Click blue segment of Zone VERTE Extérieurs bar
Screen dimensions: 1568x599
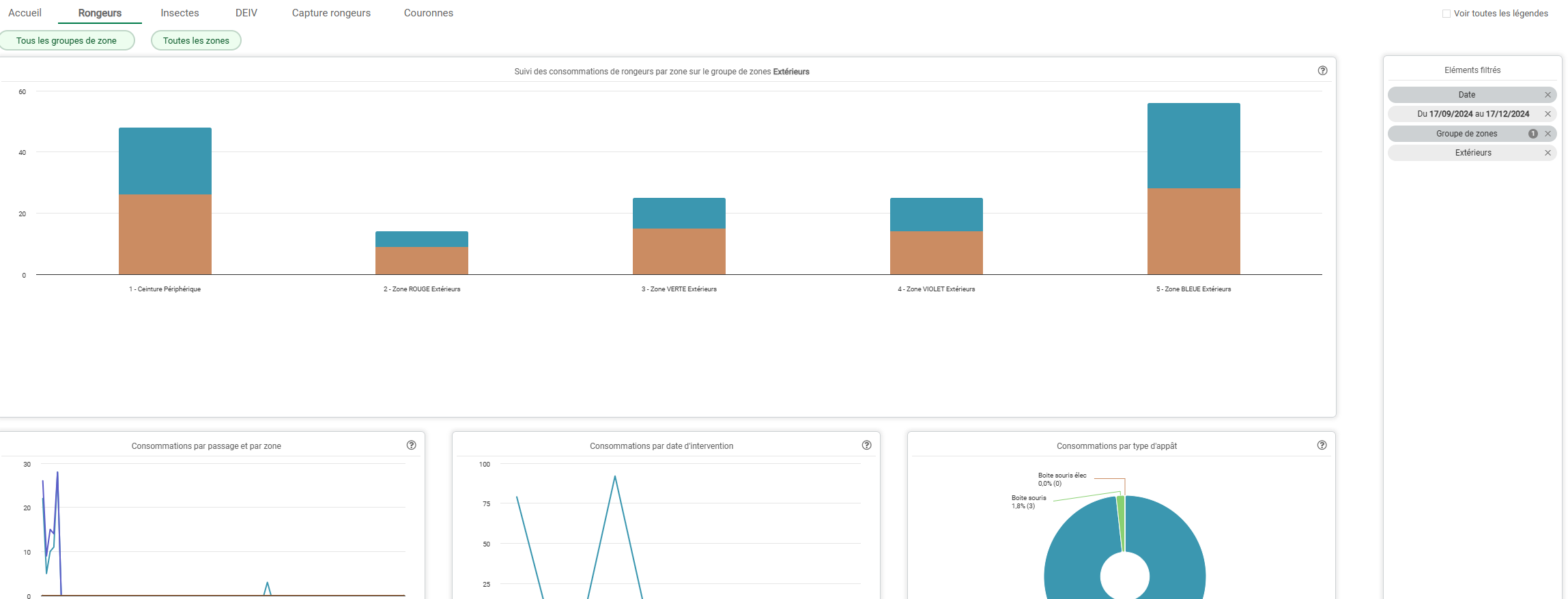click(x=679, y=213)
